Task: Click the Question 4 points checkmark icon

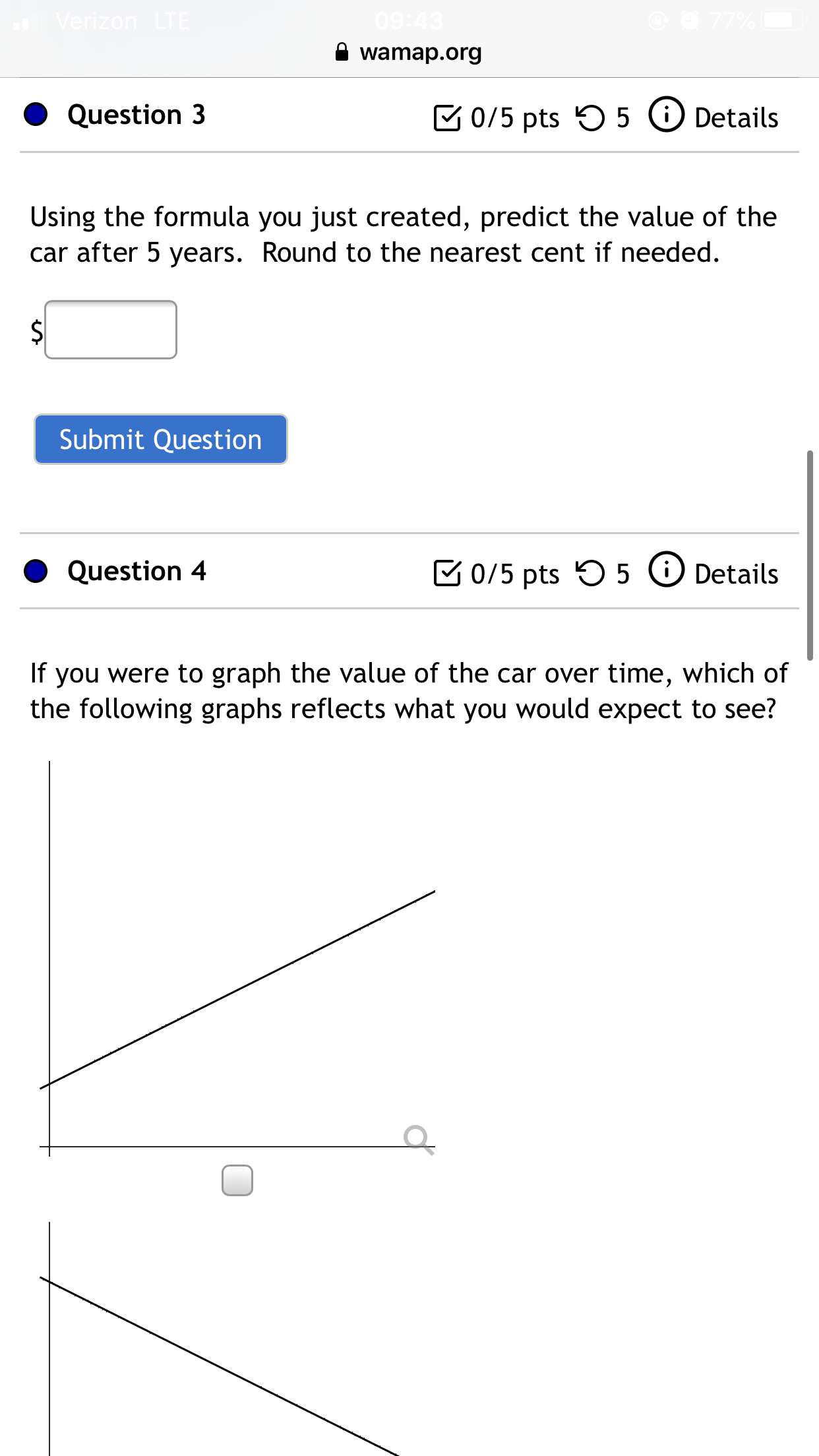Action: click(x=447, y=573)
